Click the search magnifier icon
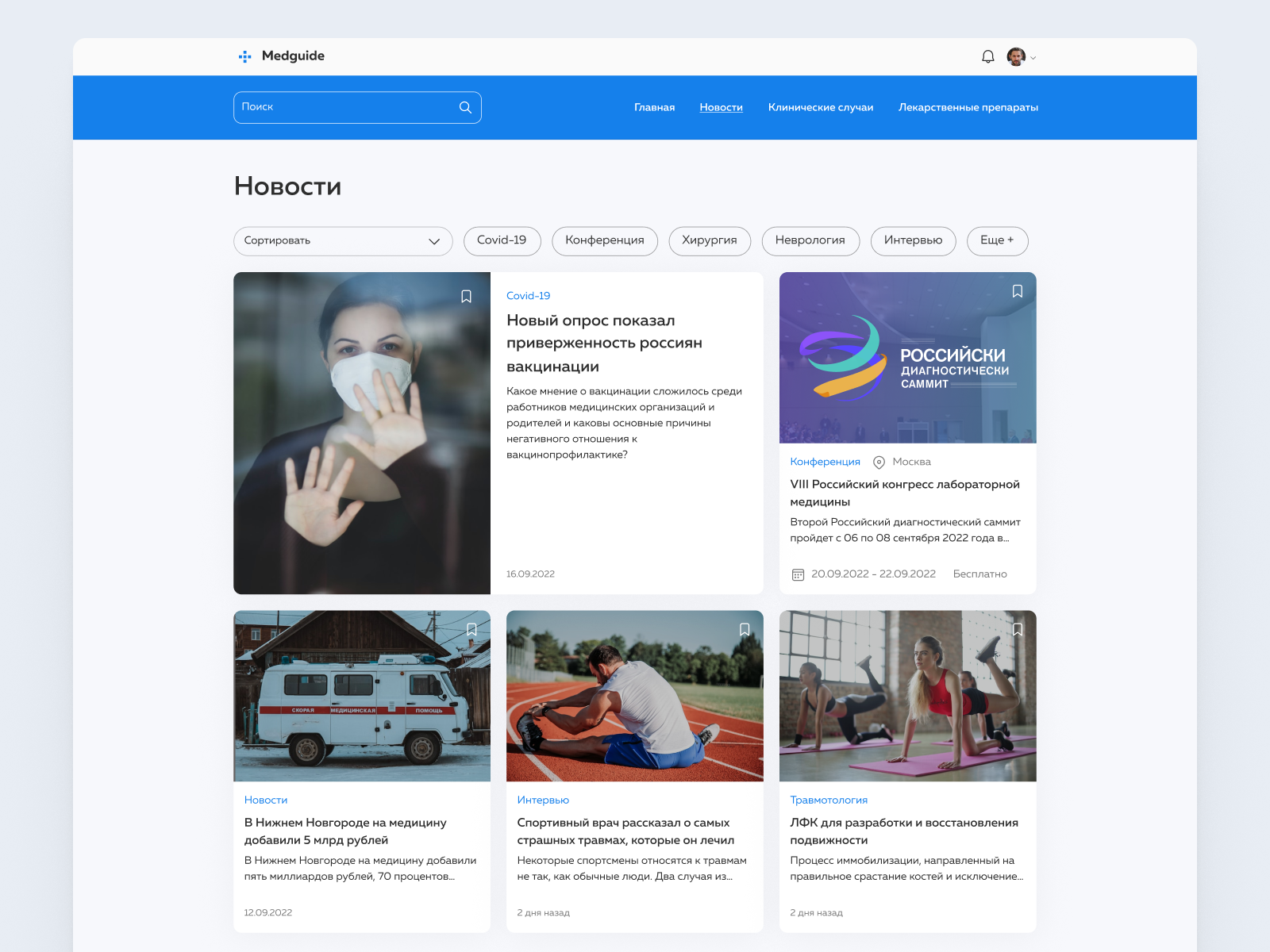Screen dimensions: 1270x952 pyautogui.click(x=465, y=107)
